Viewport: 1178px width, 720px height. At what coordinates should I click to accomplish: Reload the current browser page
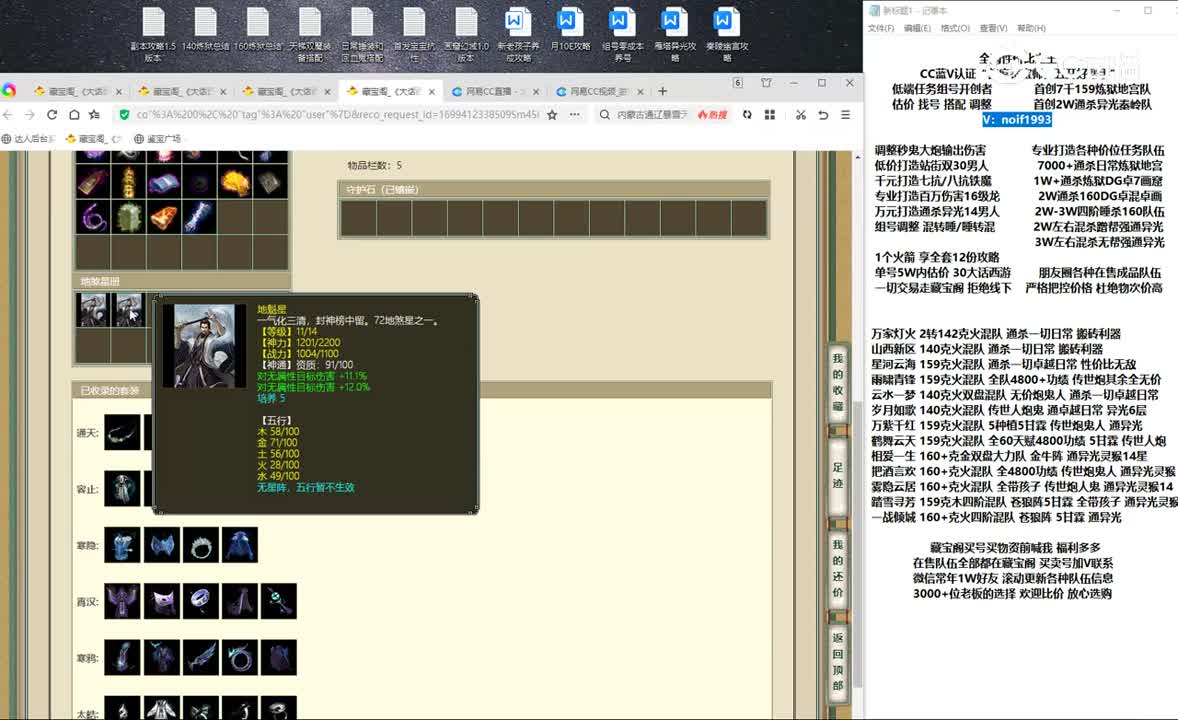click(x=52, y=115)
